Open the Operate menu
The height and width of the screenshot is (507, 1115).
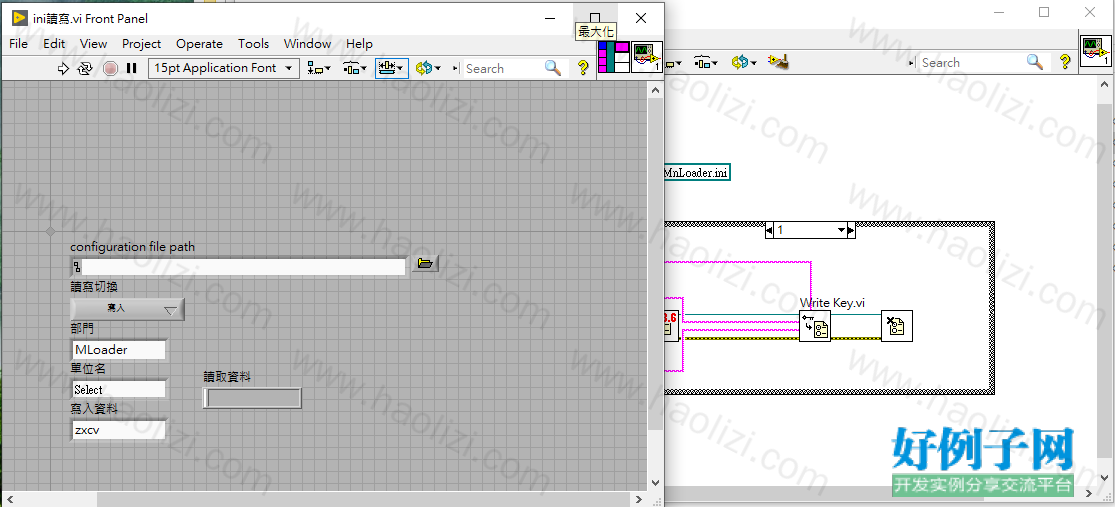[x=199, y=43]
